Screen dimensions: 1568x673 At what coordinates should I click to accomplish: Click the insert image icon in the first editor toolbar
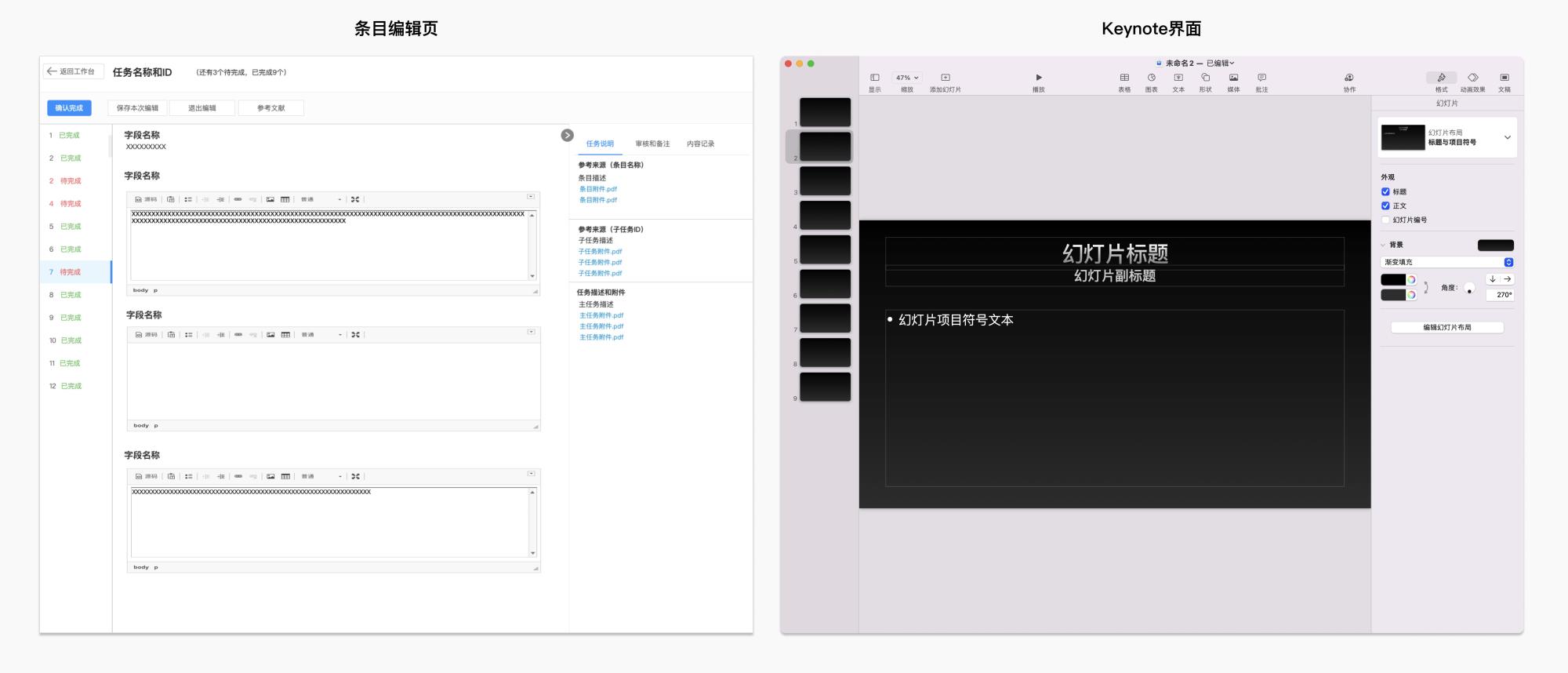[270, 199]
